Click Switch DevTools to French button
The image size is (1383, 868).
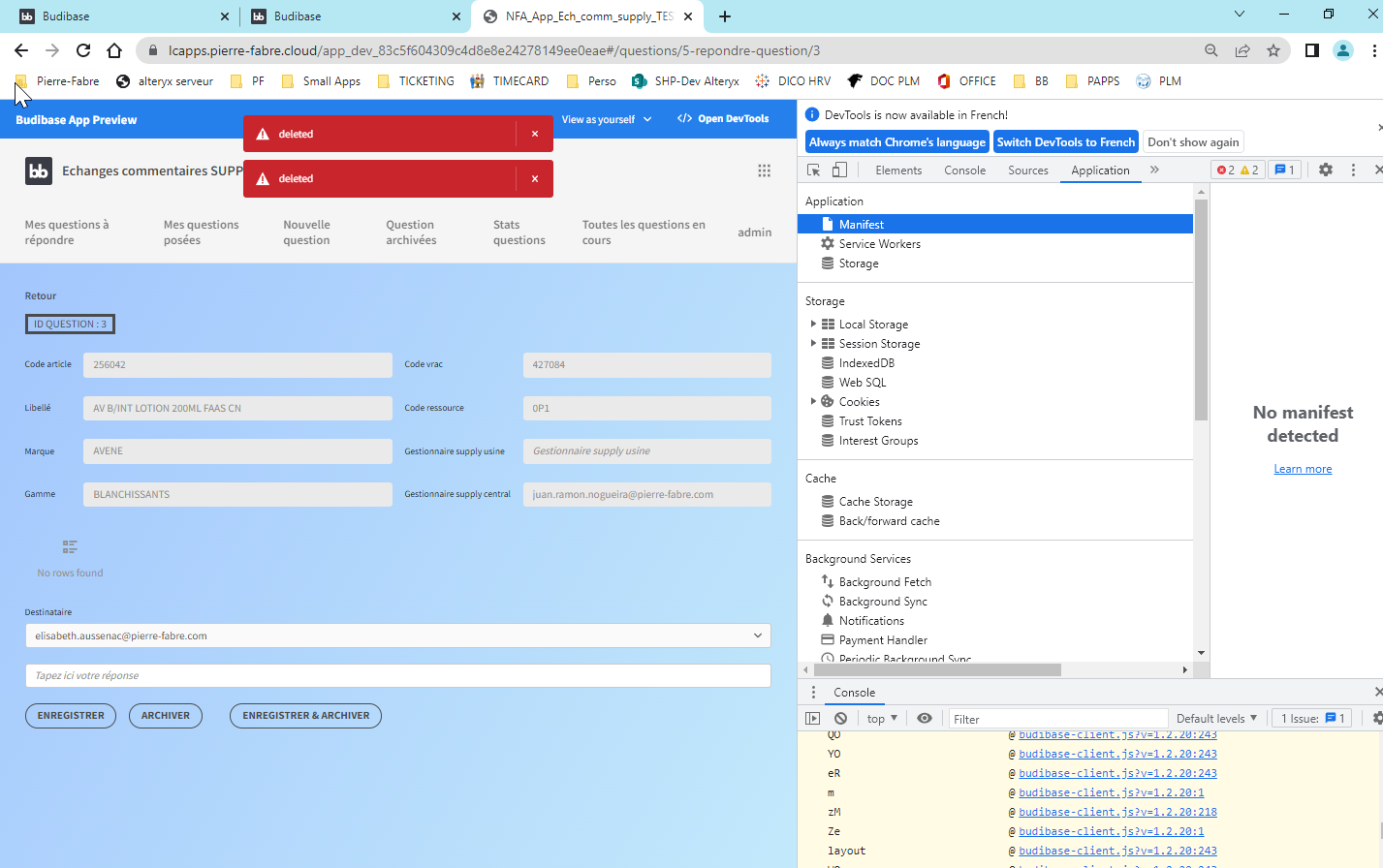click(x=1066, y=142)
